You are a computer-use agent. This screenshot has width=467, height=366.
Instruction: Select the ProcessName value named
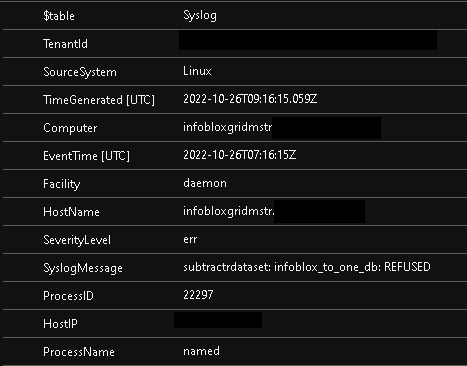tap(201, 351)
